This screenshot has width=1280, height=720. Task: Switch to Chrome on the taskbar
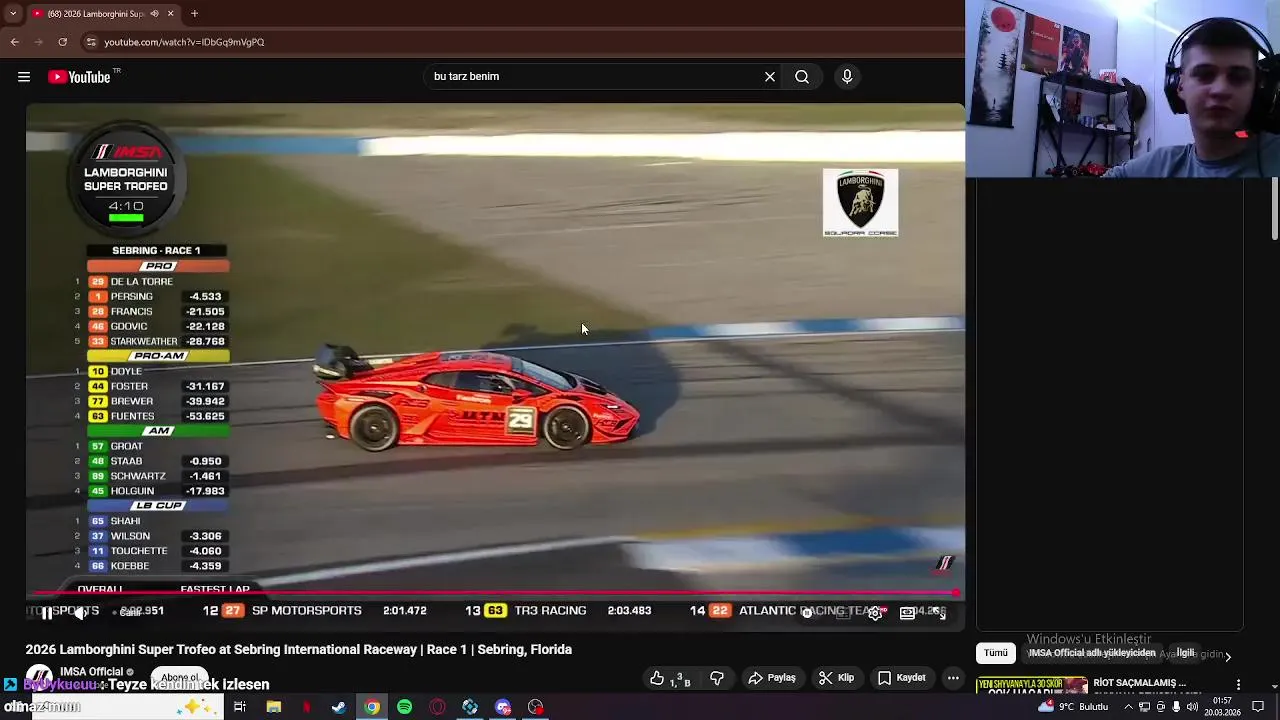[x=372, y=707]
